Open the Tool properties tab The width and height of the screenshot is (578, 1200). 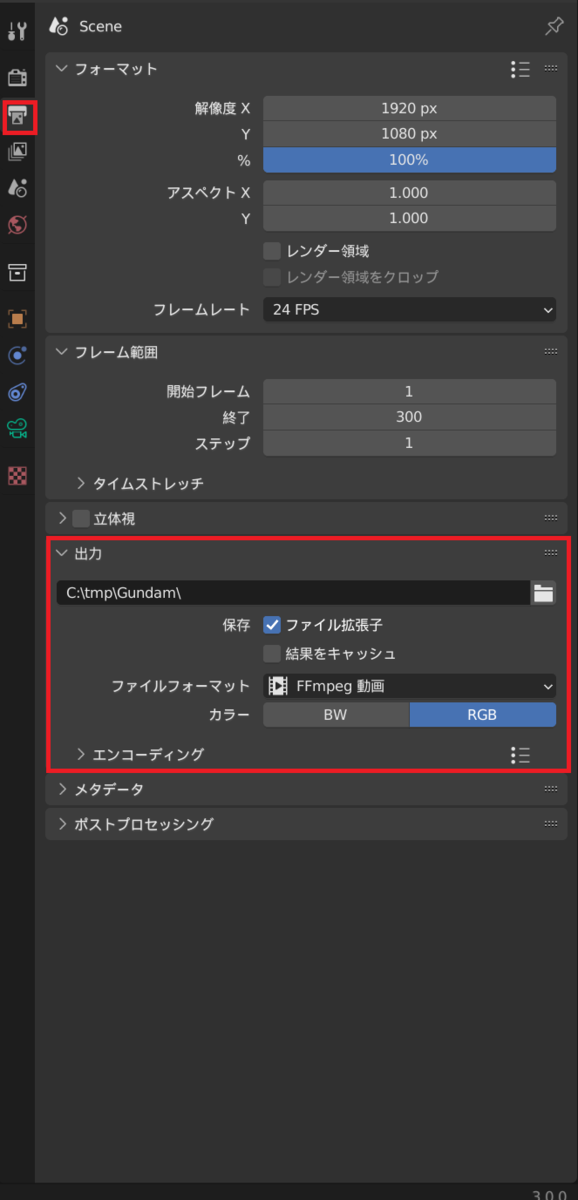point(17,30)
